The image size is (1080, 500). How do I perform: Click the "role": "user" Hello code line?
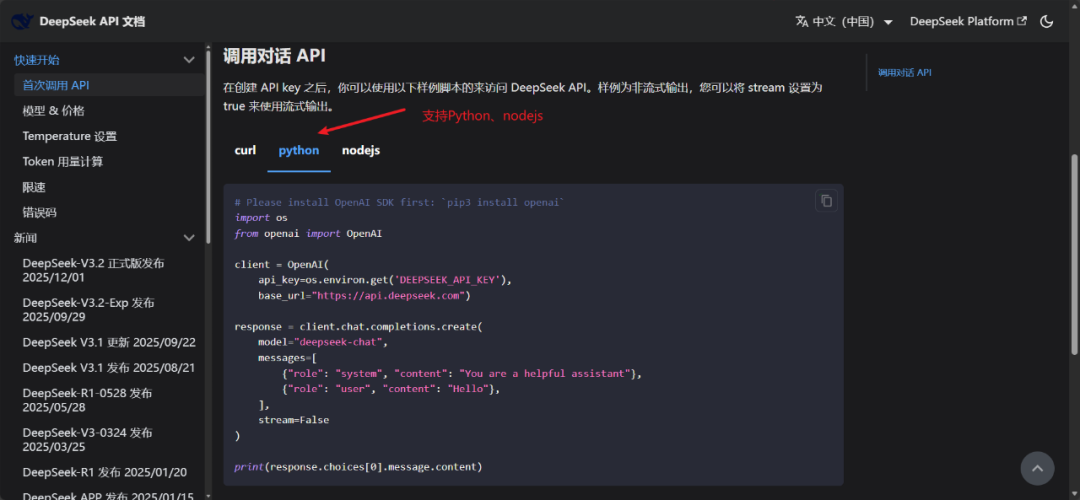click(x=391, y=389)
